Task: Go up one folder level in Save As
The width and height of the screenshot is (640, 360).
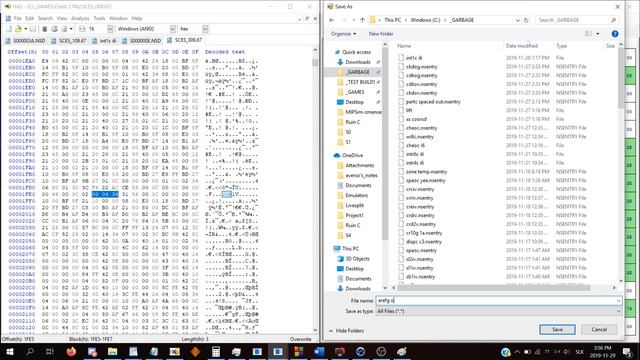Action: click(x=362, y=20)
